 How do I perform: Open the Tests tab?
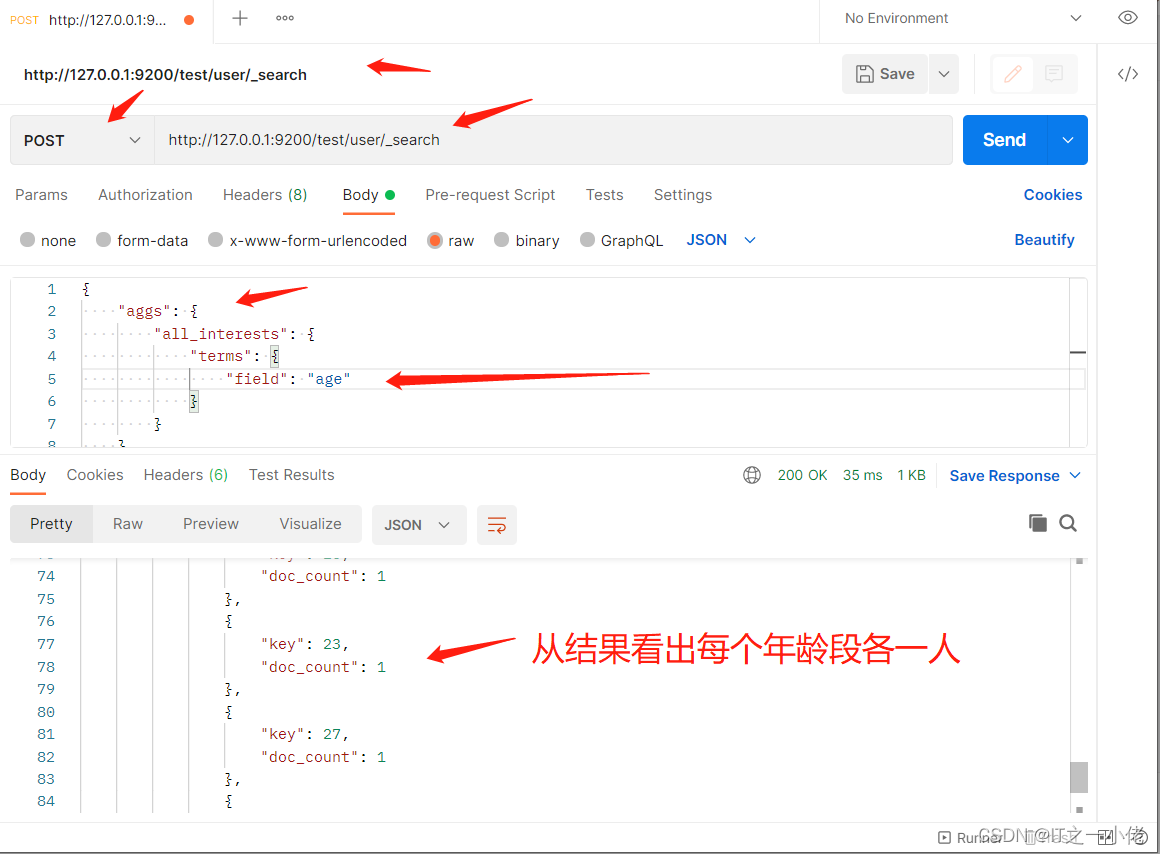click(x=604, y=195)
